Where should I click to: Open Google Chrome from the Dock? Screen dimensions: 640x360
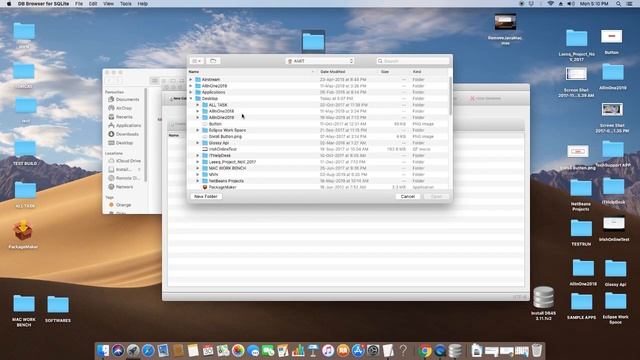pos(425,350)
